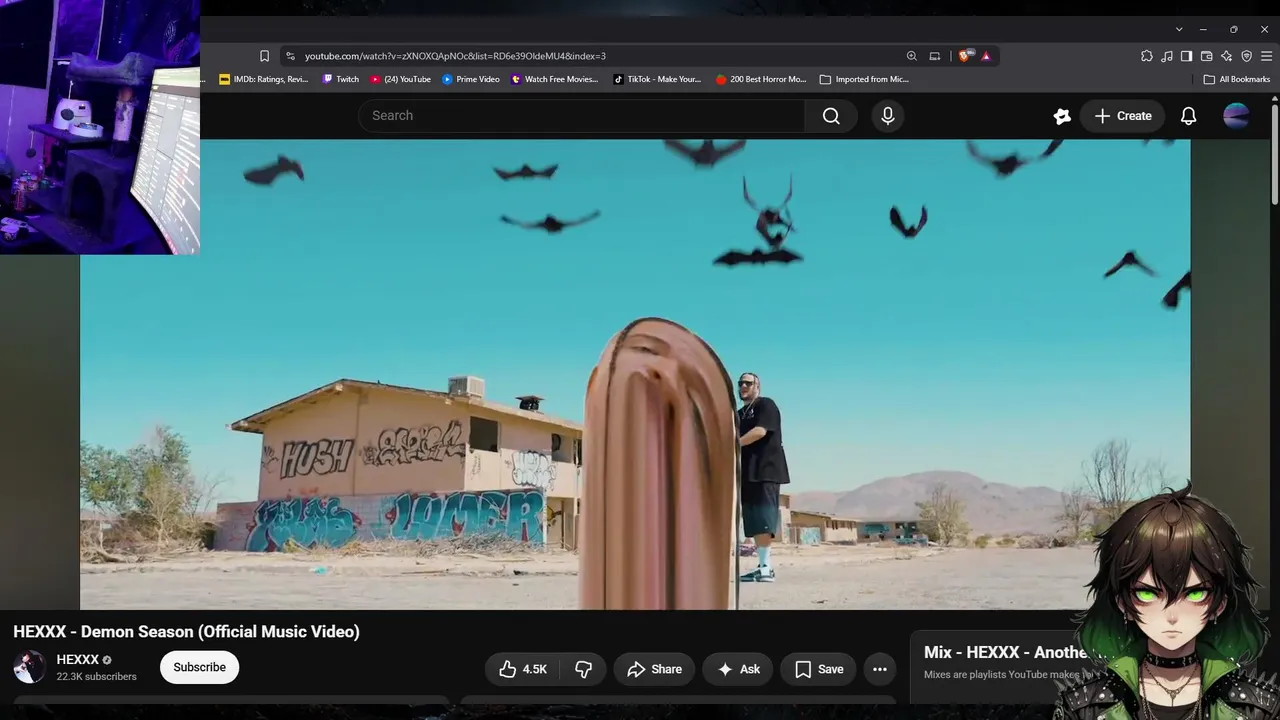Open the zoom magnifier icon in address bar
Image resolution: width=1280 pixels, height=720 pixels.
[911, 56]
